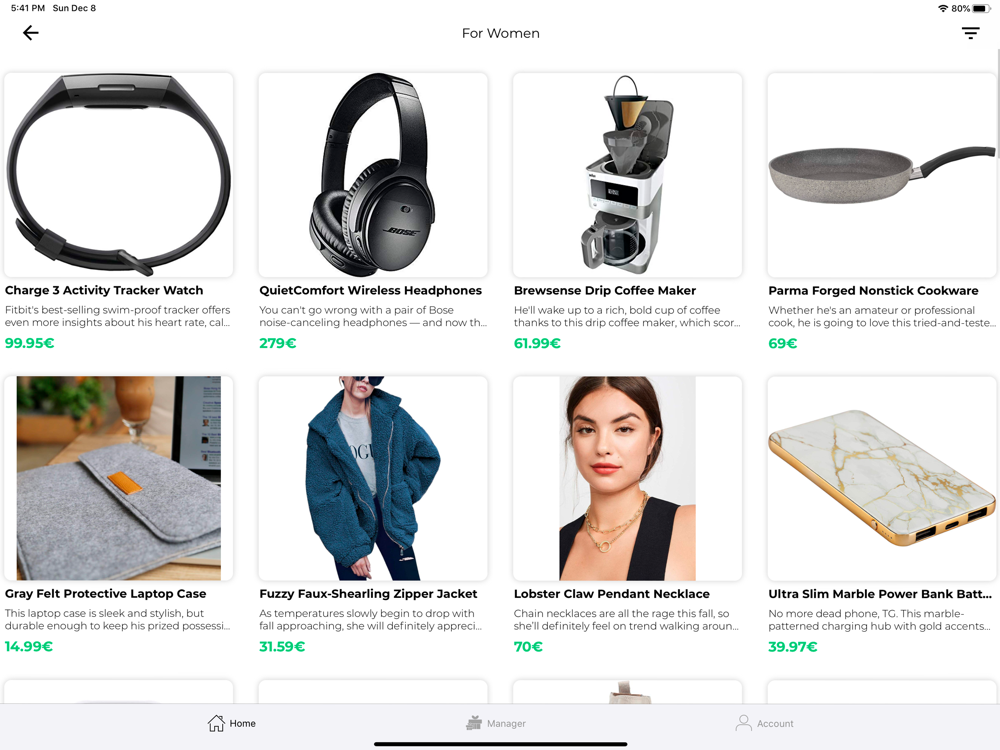Select the Parma nonstick pan image
This screenshot has height=750, width=1000.
click(882, 175)
